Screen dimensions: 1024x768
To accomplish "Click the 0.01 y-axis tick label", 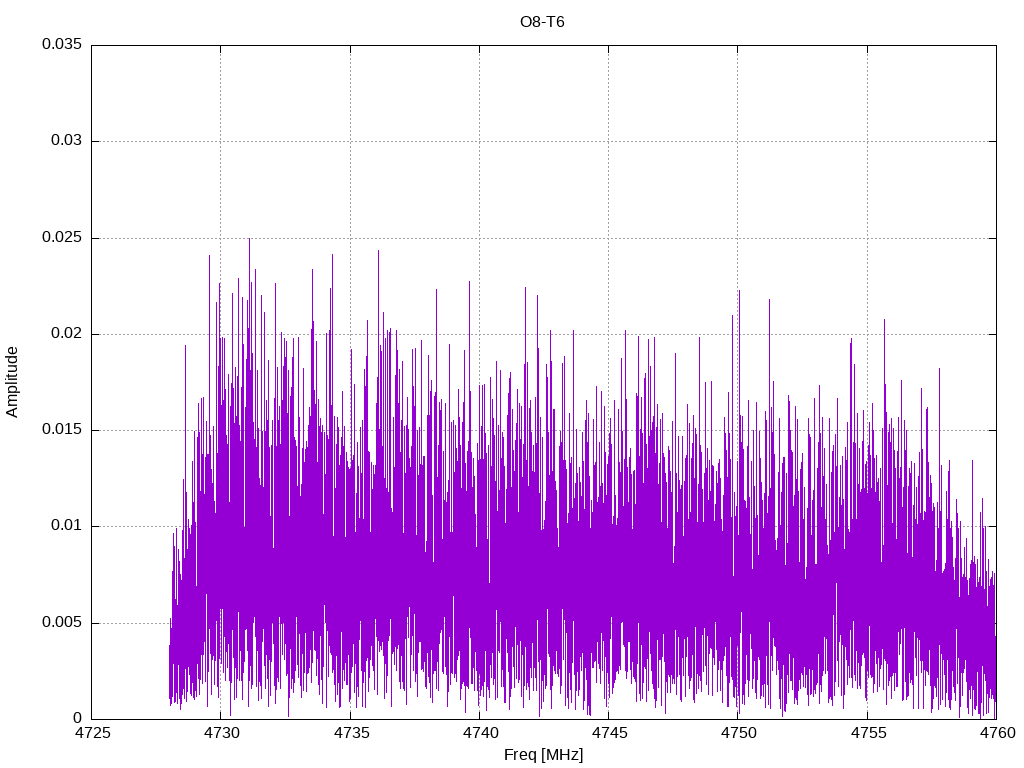I will 65,526.
